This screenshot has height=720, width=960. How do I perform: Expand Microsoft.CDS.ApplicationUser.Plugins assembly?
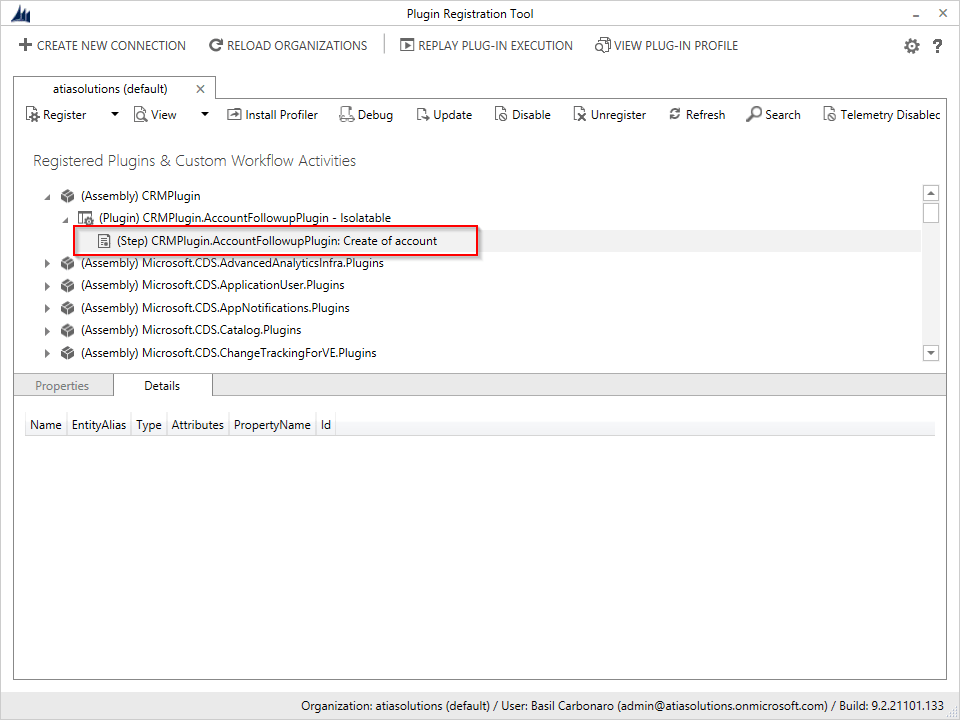[x=47, y=286]
